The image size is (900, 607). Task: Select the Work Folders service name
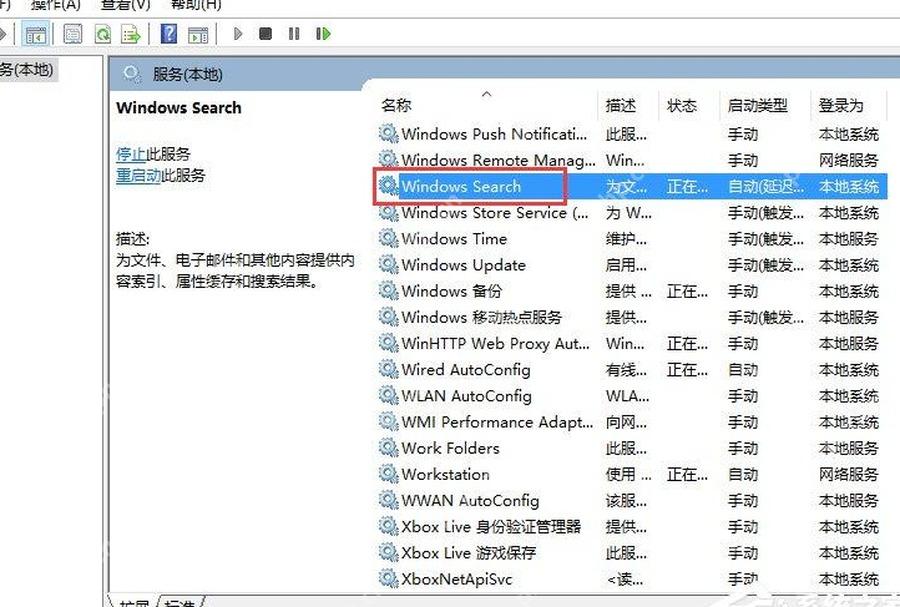pos(450,448)
